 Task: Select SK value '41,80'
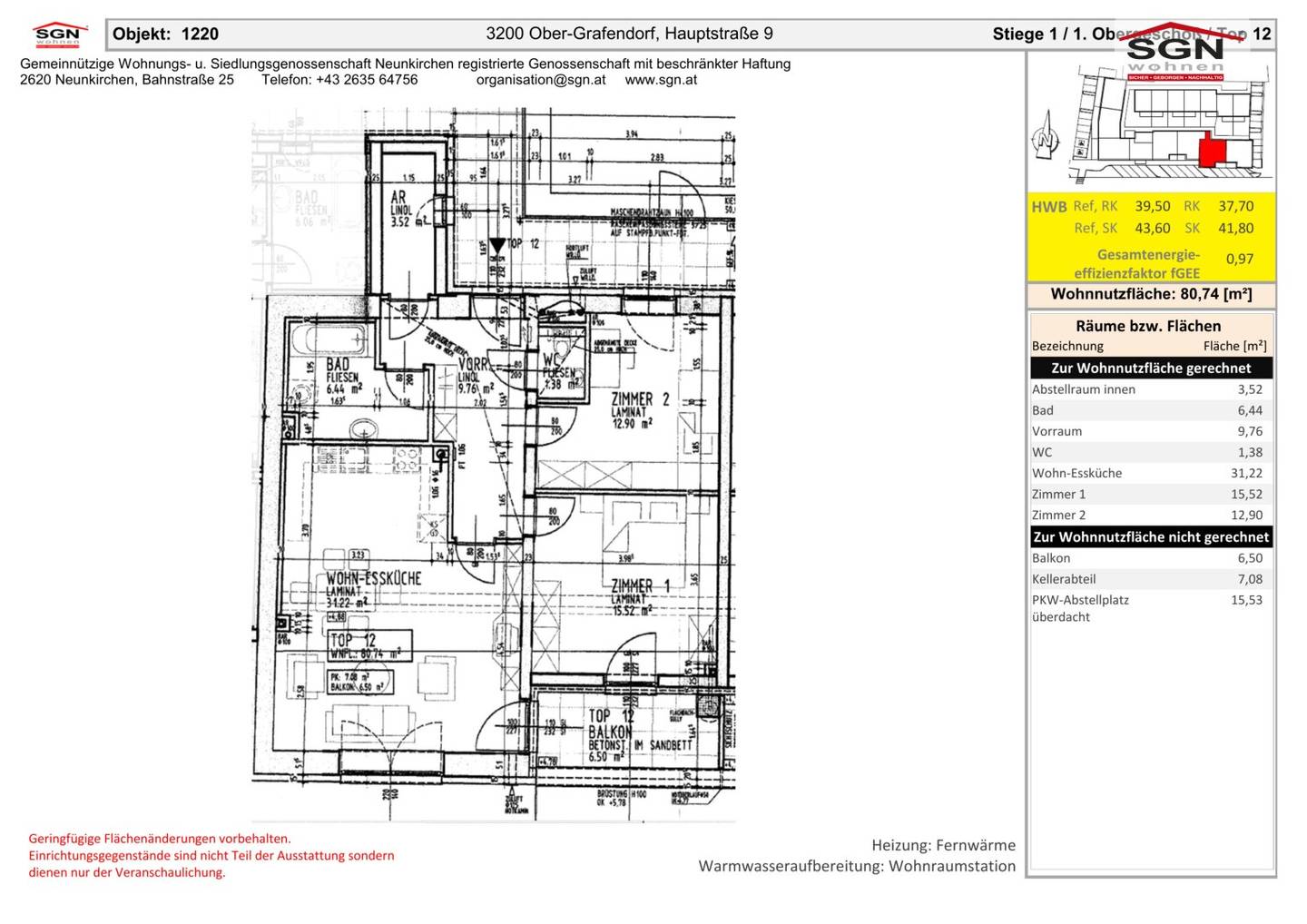click(x=1235, y=229)
